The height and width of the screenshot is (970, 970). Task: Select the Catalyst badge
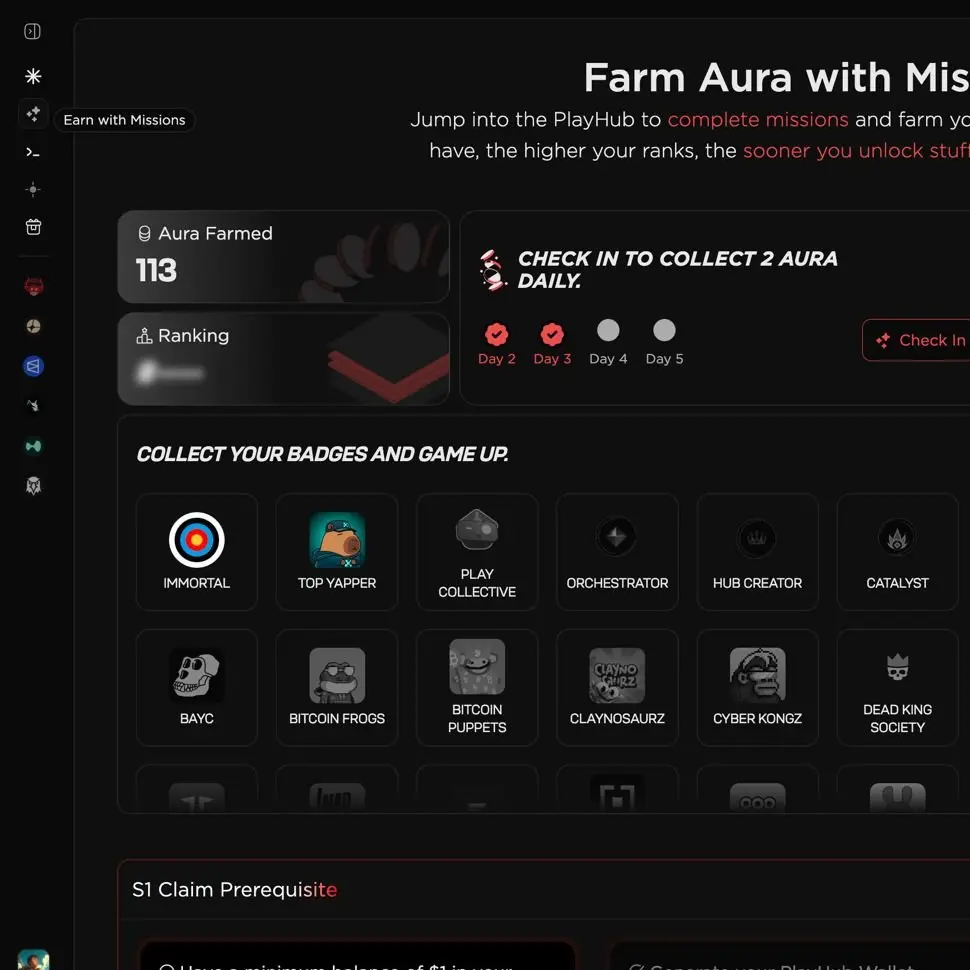(898, 552)
